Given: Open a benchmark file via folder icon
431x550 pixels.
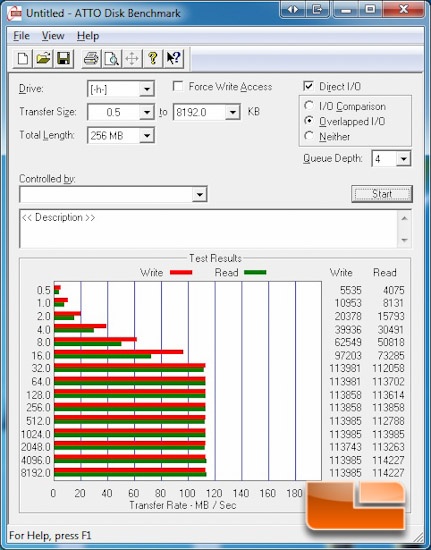Looking at the screenshot, I should click(43, 59).
